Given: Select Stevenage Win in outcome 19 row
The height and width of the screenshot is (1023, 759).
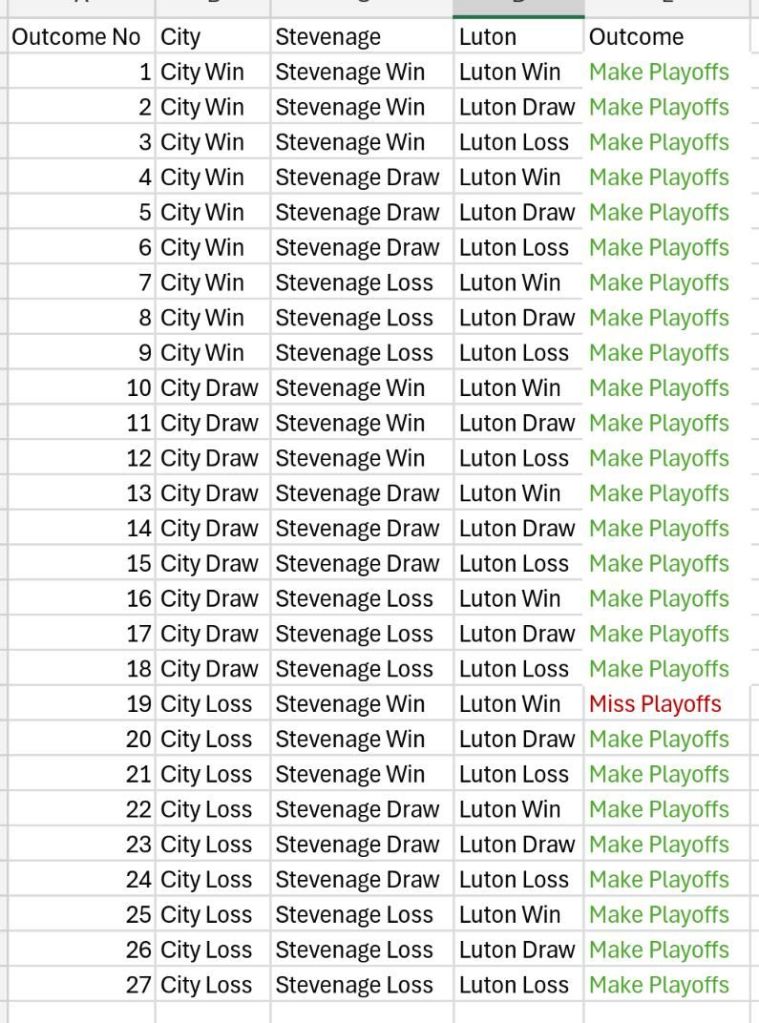Looking at the screenshot, I should 350,704.
